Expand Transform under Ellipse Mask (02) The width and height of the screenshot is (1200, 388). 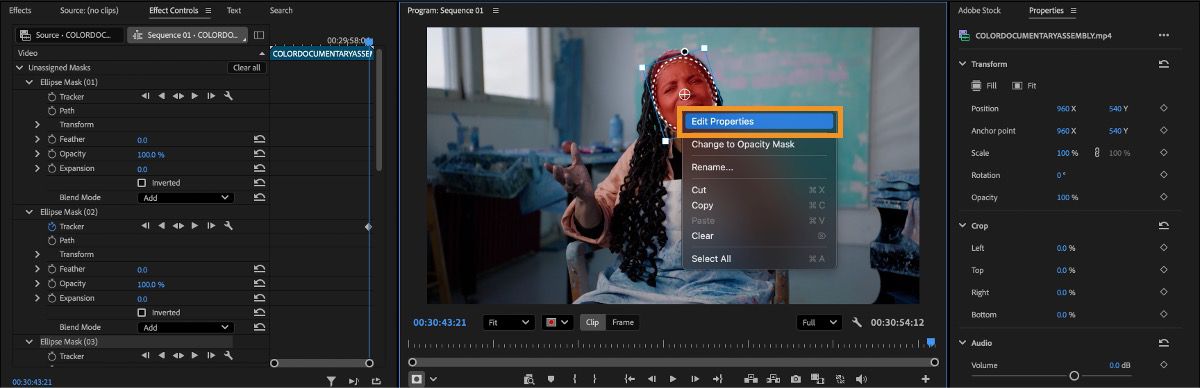tap(37, 255)
